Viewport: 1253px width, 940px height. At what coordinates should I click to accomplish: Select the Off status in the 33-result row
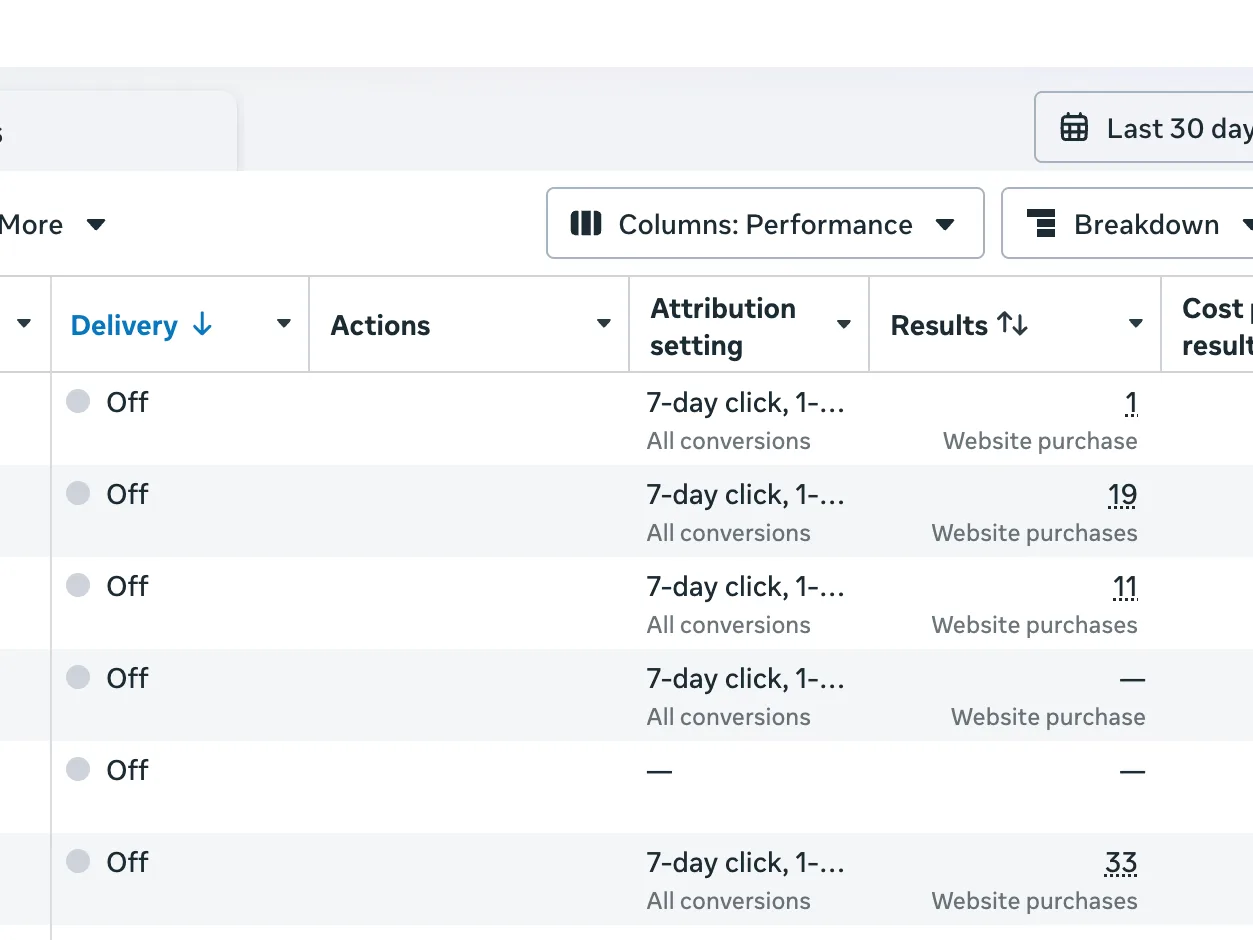[x=127, y=862]
